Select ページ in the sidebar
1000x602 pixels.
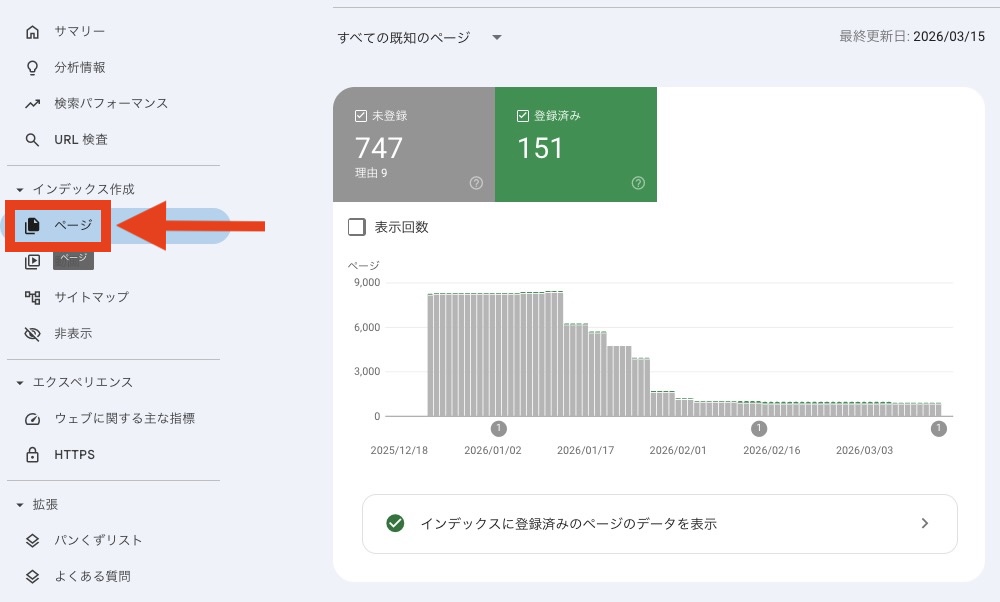[56, 225]
